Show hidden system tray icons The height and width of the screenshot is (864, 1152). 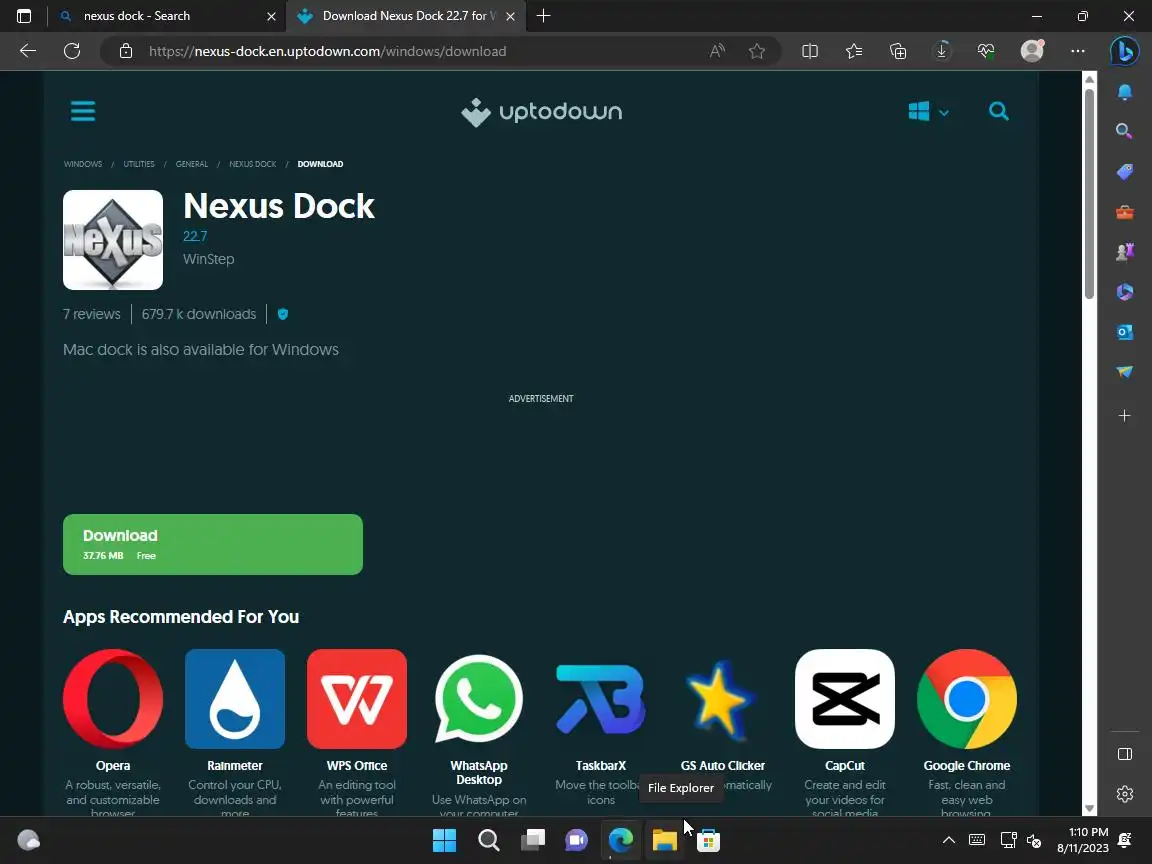tap(948, 840)
